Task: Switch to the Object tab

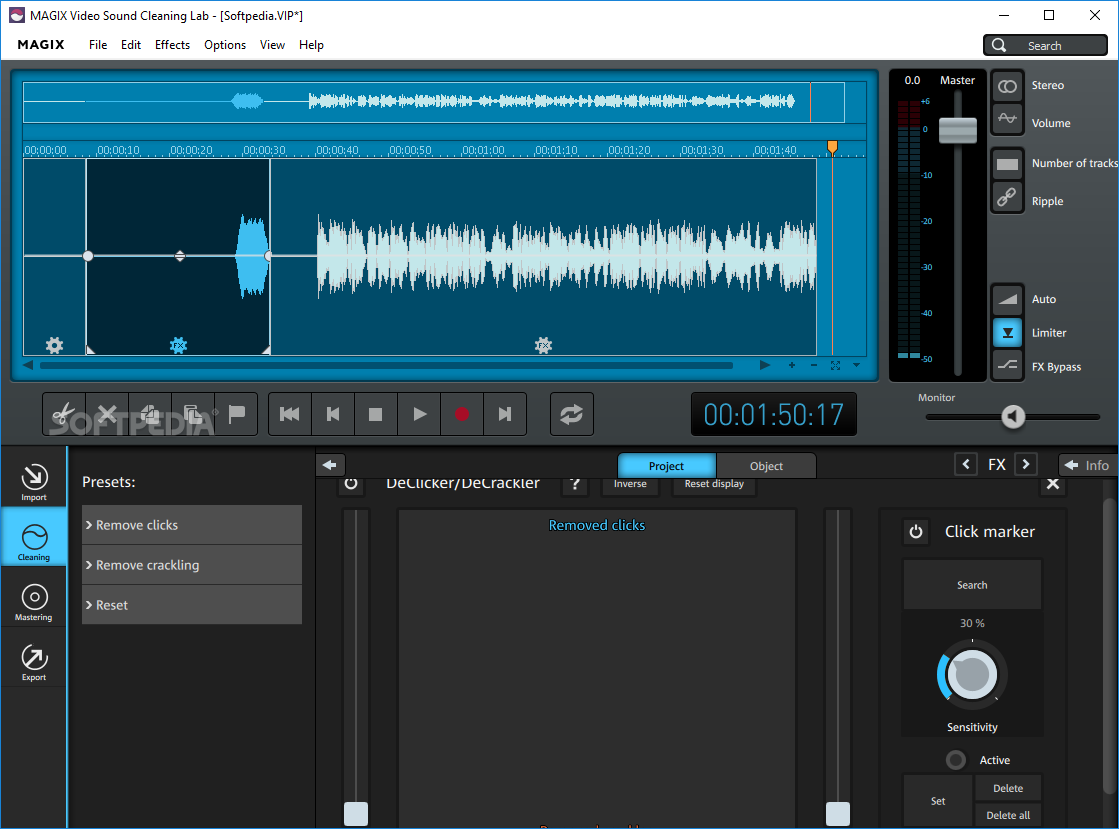Action: point(766,466)
